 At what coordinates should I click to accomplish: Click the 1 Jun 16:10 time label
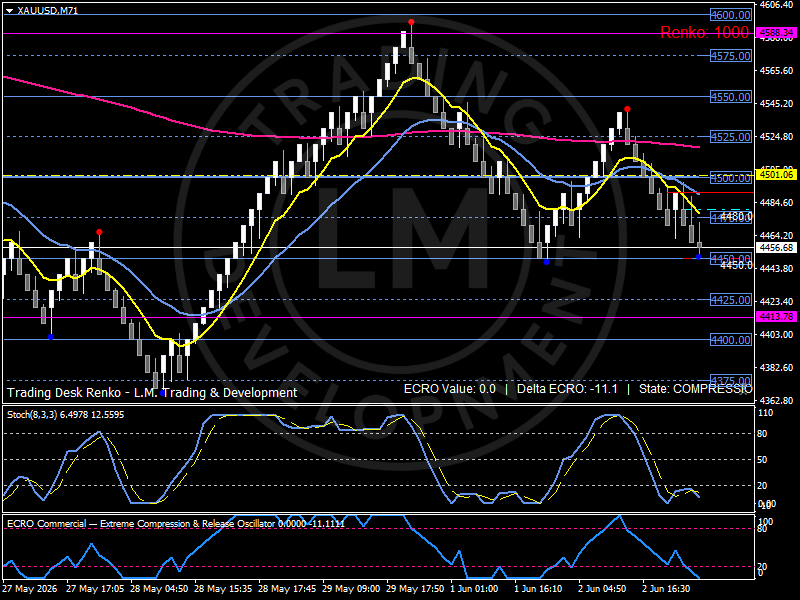(538, 589)
